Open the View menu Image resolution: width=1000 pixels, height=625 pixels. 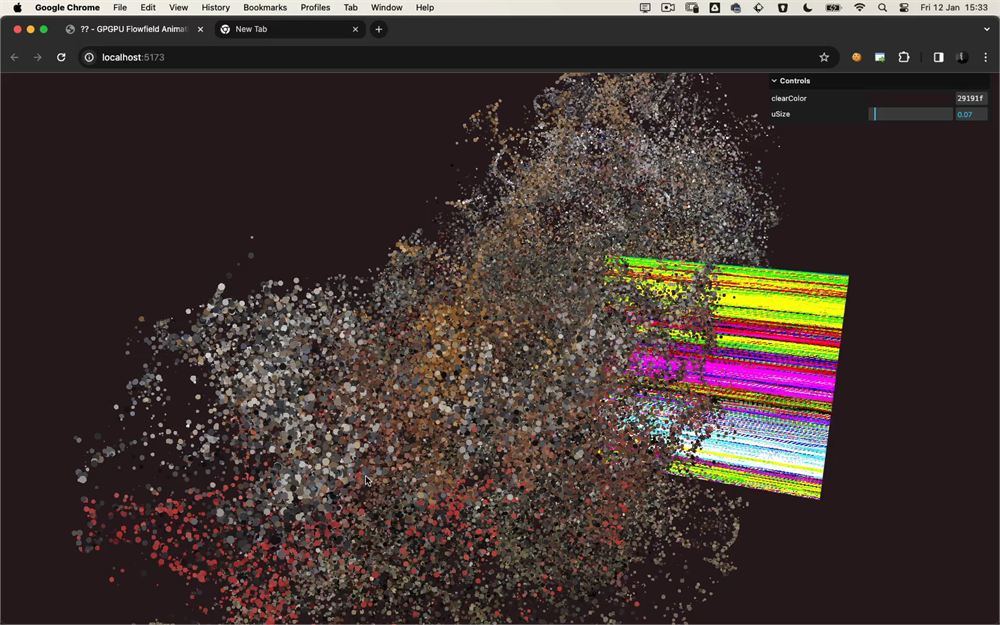coord(179,8)
